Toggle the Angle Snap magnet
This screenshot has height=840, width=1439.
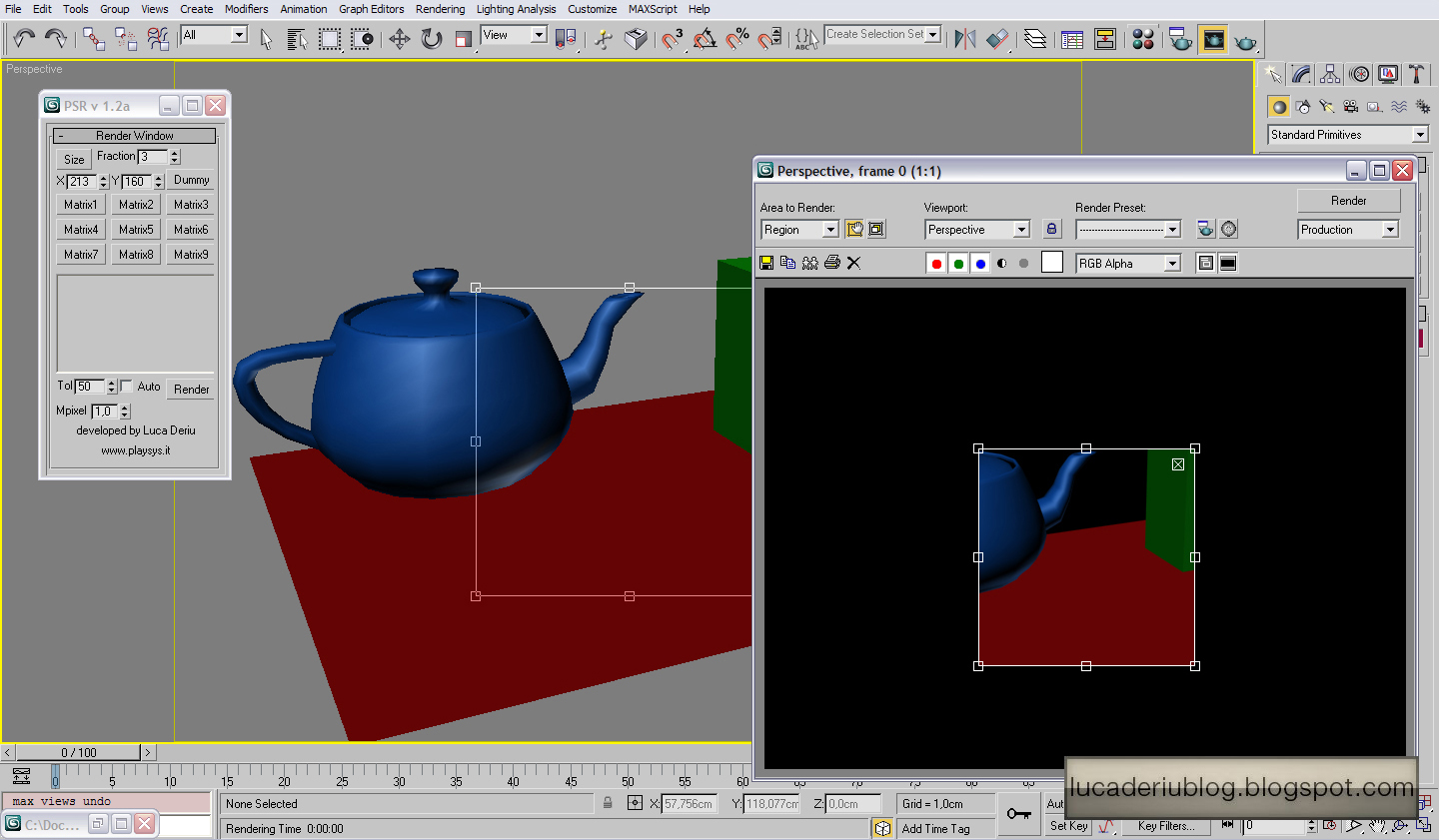706,39
